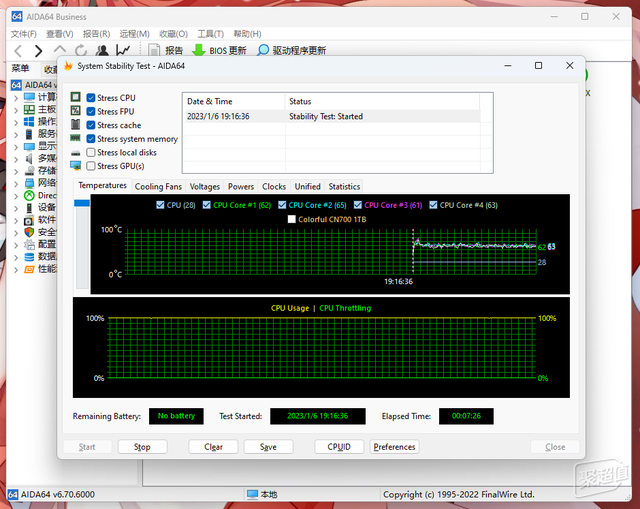Enable Stress local disks checkbox

pos(91,152)
